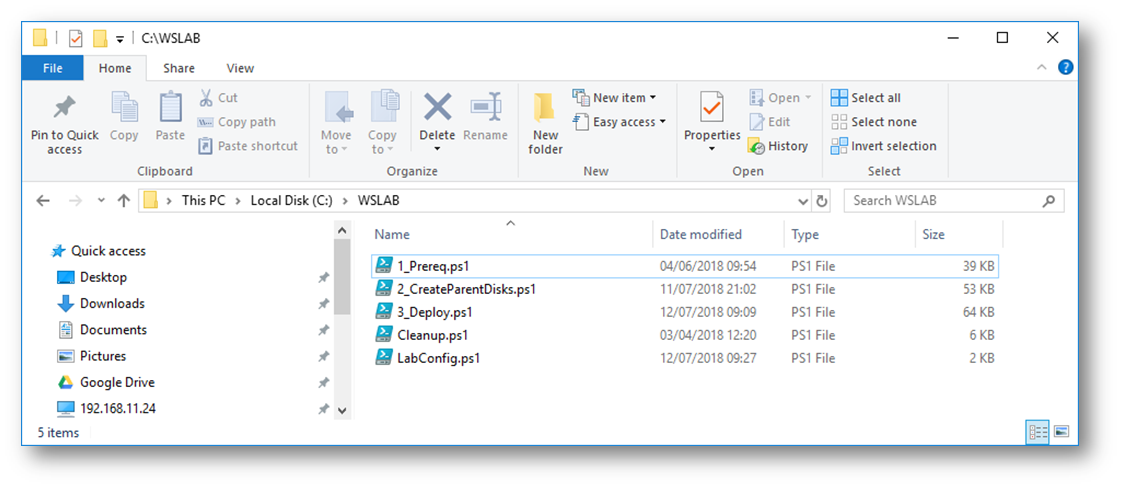
Task: Open file History
Action: pos(778,146)
